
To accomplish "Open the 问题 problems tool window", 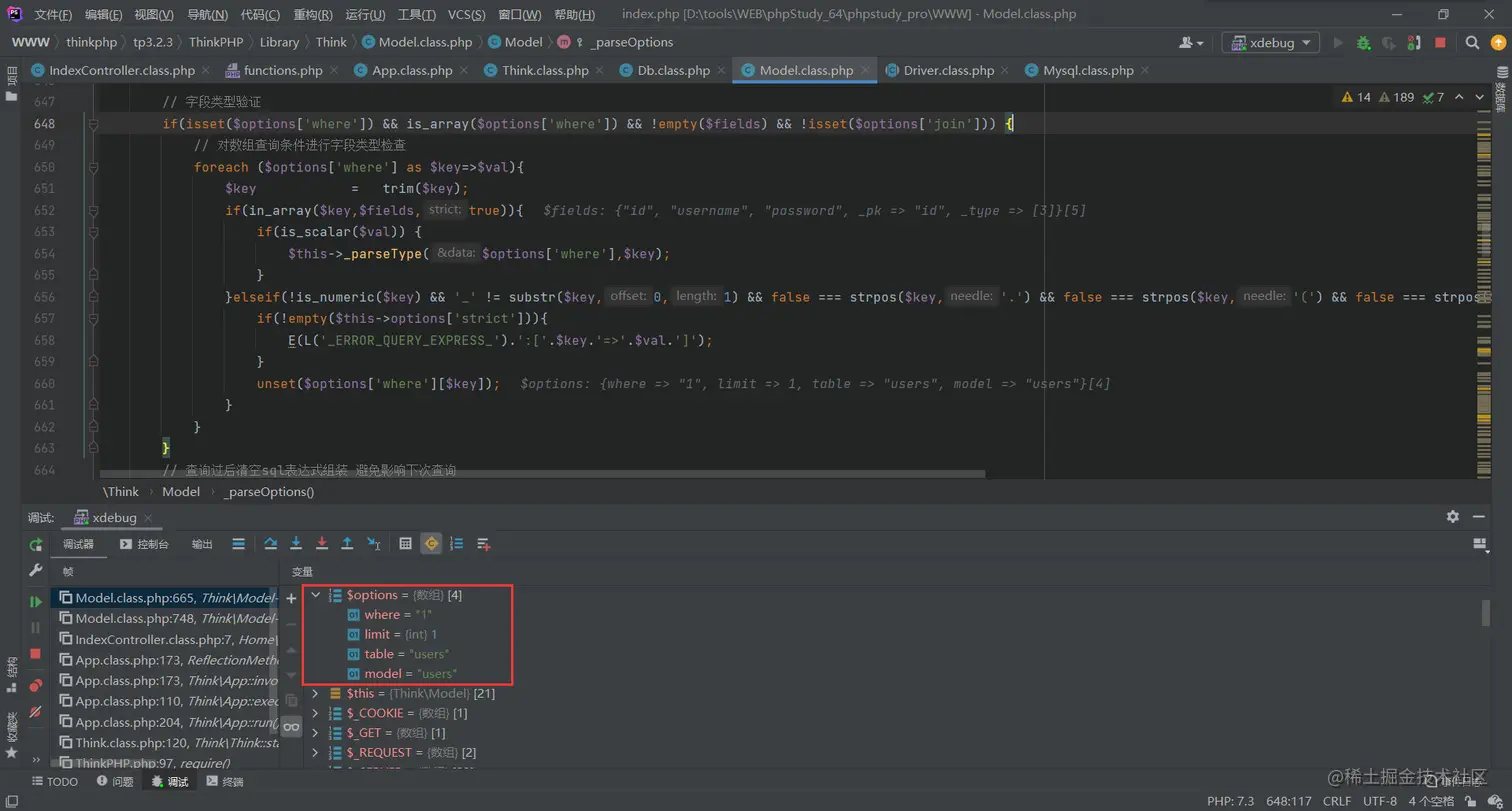I will click(114, 782).
